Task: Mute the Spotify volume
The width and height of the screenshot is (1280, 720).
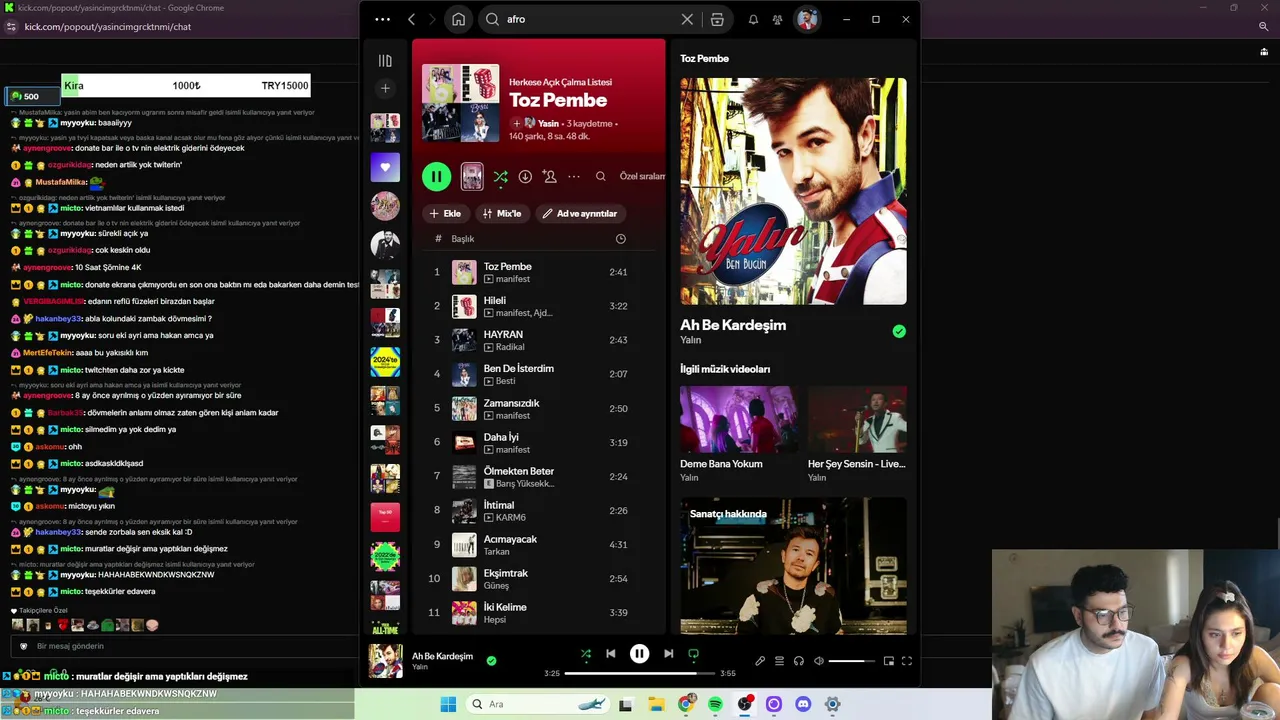Action: pos(819,661)
